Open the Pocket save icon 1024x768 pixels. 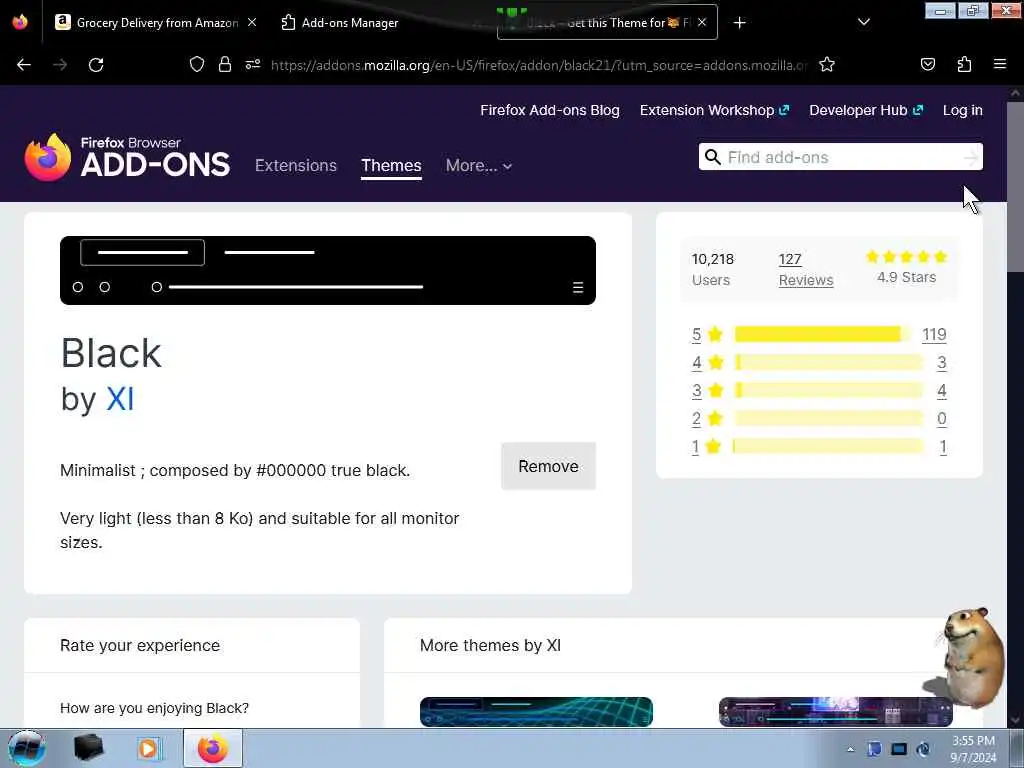point(928,64)
